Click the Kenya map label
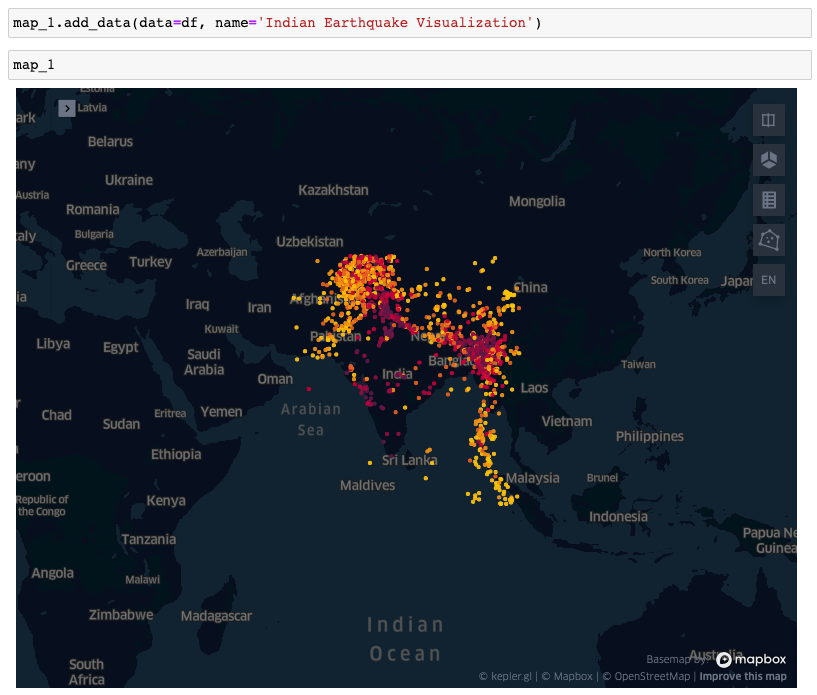 click(166, 501)
